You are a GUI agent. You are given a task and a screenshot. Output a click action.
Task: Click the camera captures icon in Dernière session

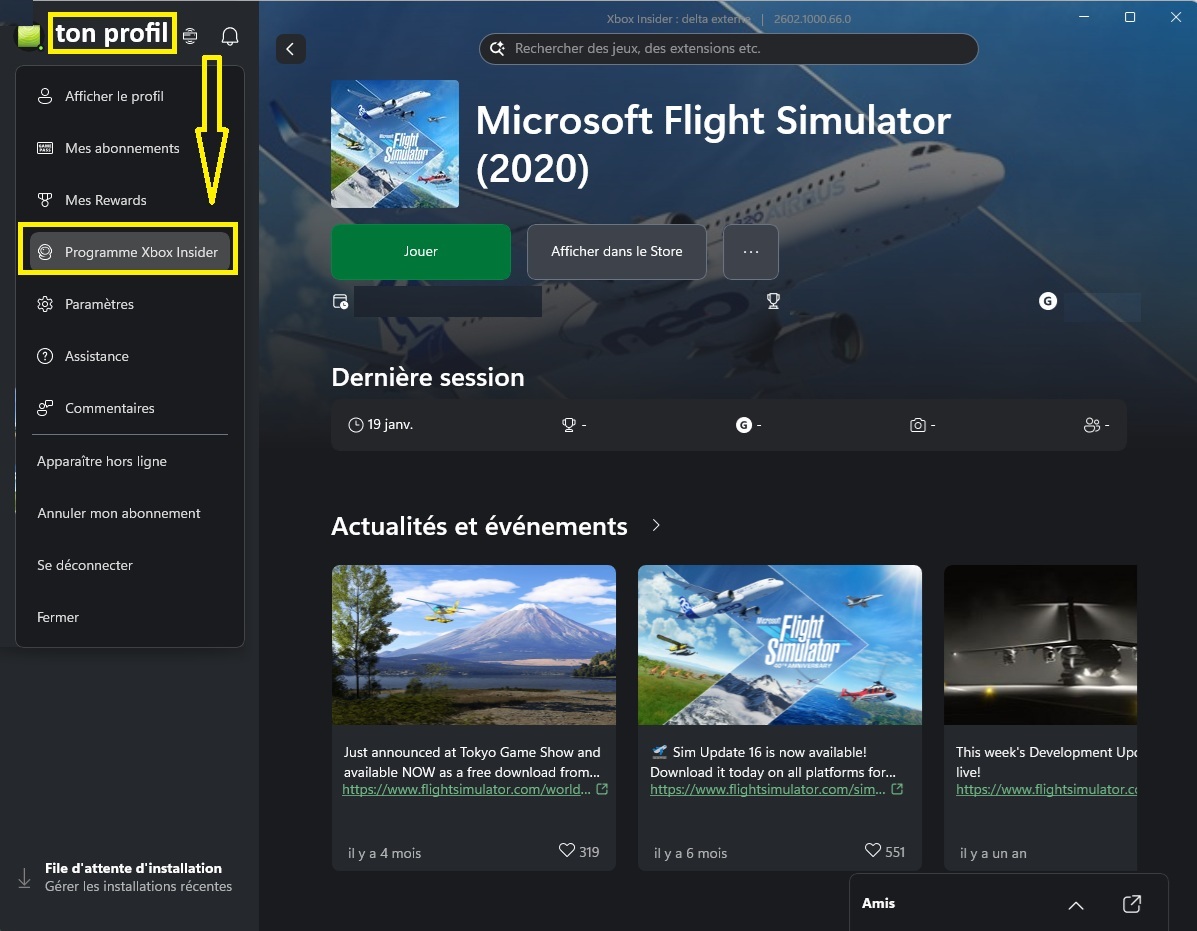(918, 425)
